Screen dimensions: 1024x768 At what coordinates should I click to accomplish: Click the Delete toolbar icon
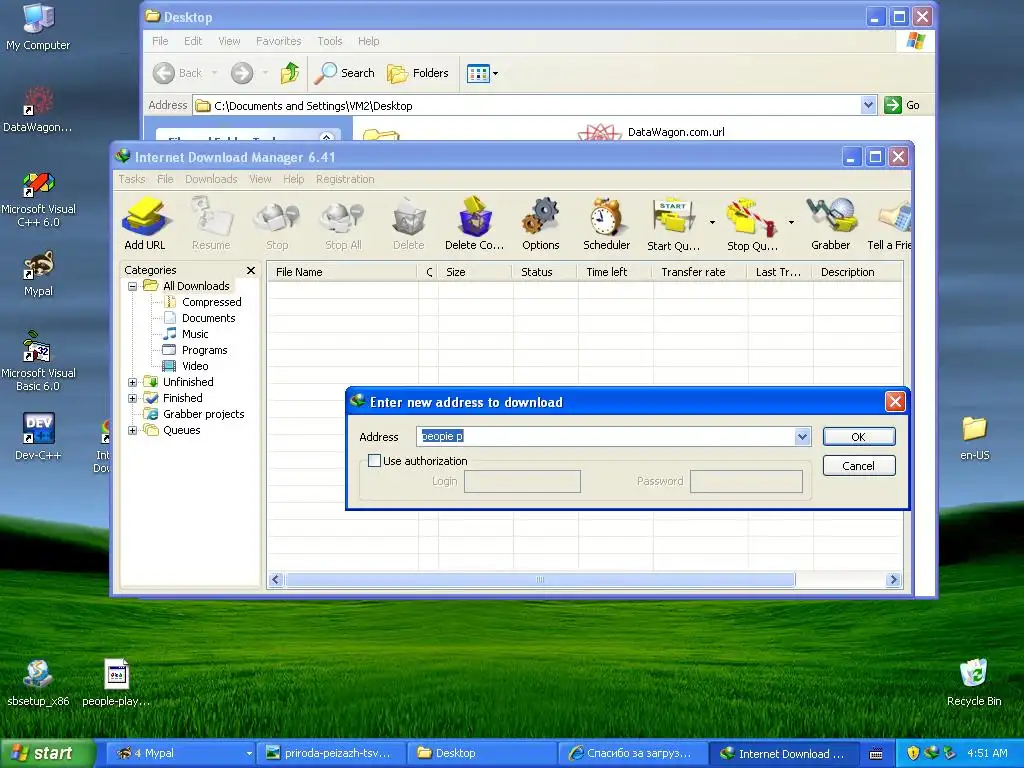pyautogui.click(x=409, y=223)
